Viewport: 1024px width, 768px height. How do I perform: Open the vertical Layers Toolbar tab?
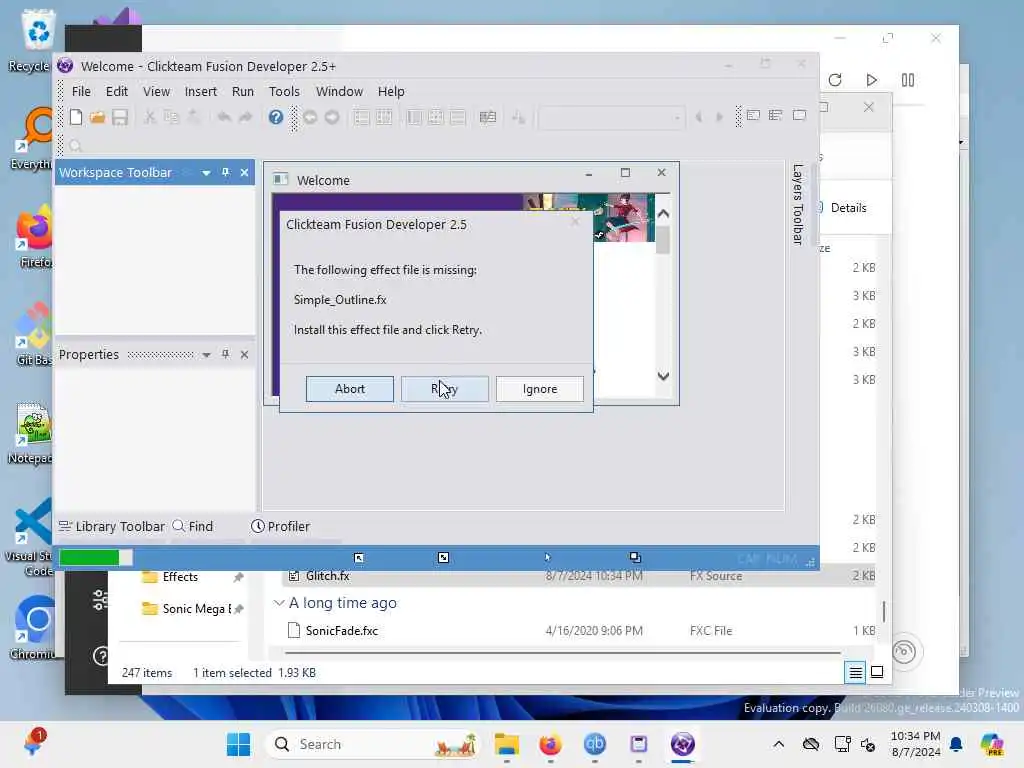coord(797,204)
